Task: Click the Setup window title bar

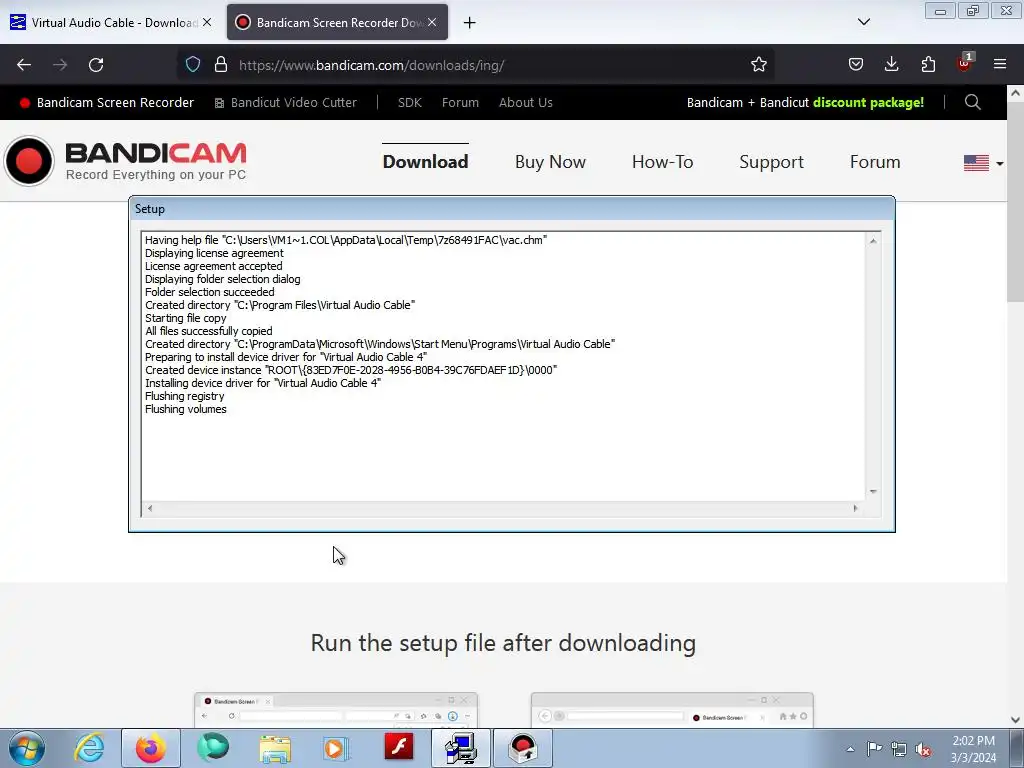Action: click(512, 209)
